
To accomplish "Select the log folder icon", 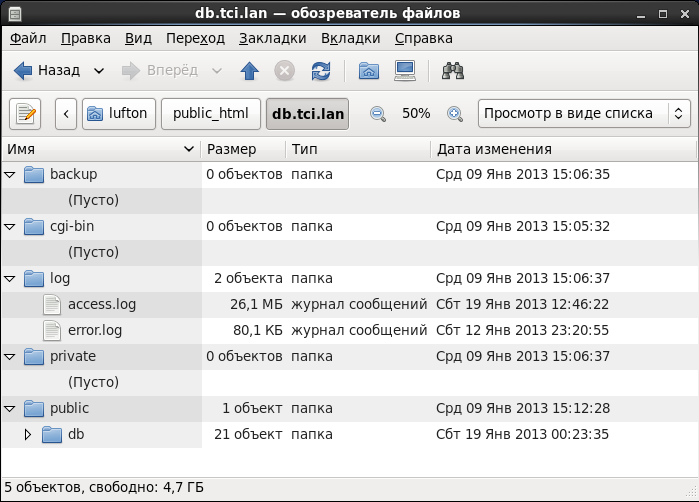I will coord(34,279).
